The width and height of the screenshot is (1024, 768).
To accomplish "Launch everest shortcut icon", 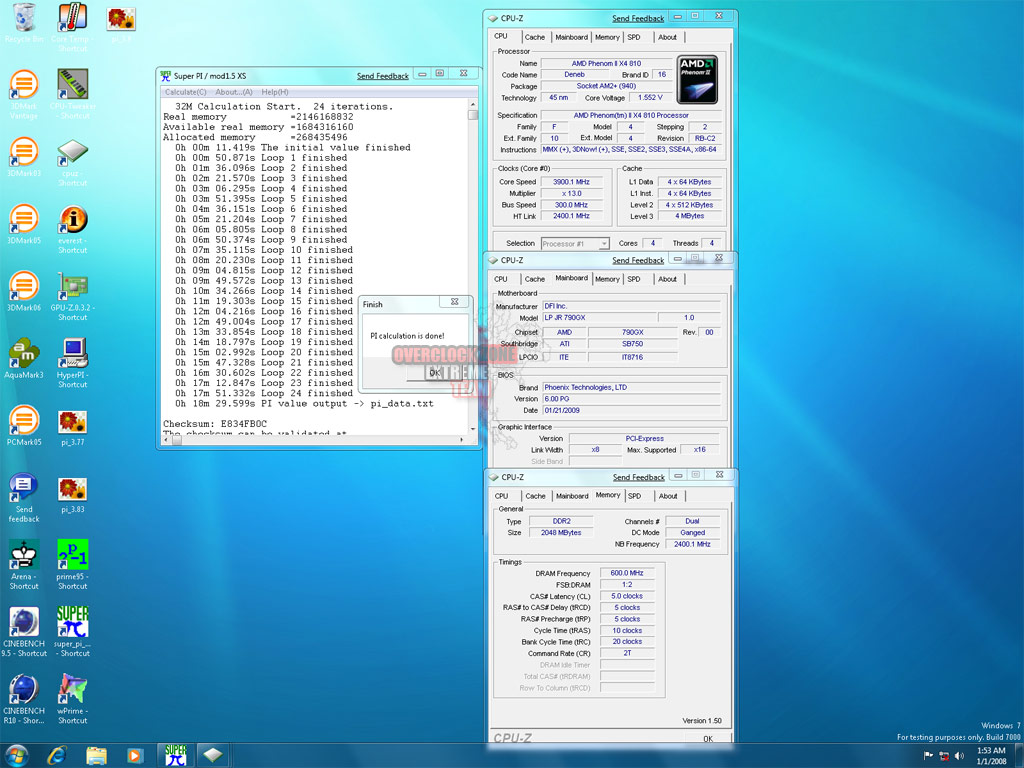I will click(x=72, y=229).
